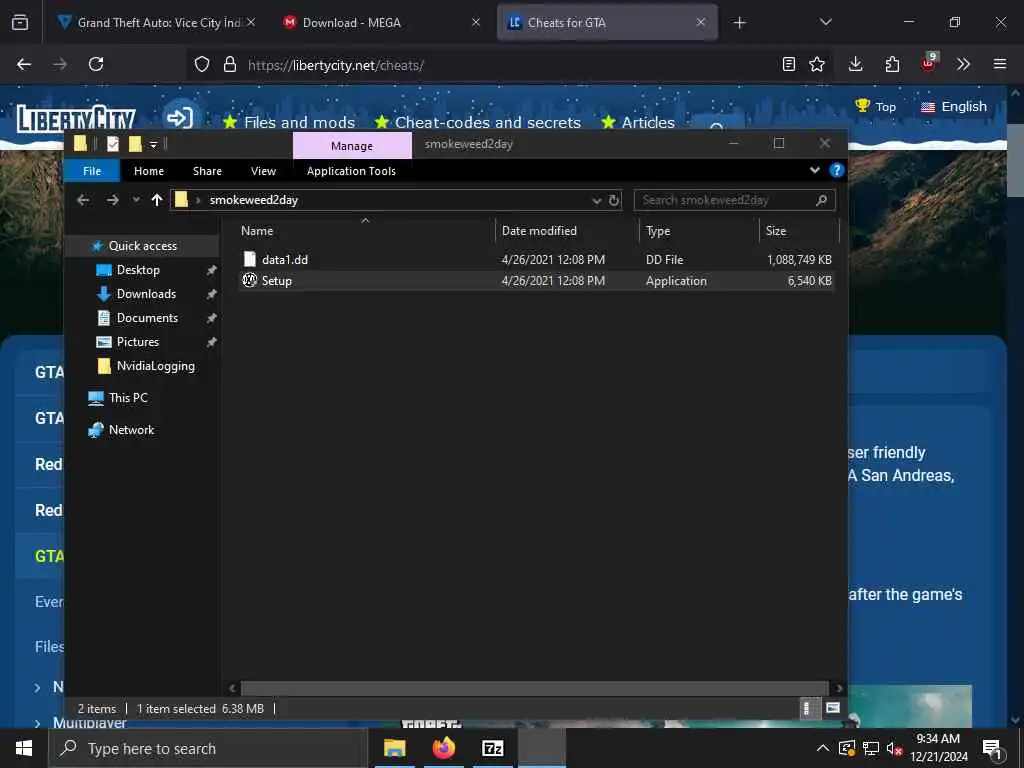Screen dimensions: 1024x768
Task: Sort files by Name column
Action: (x=364, y=231)
